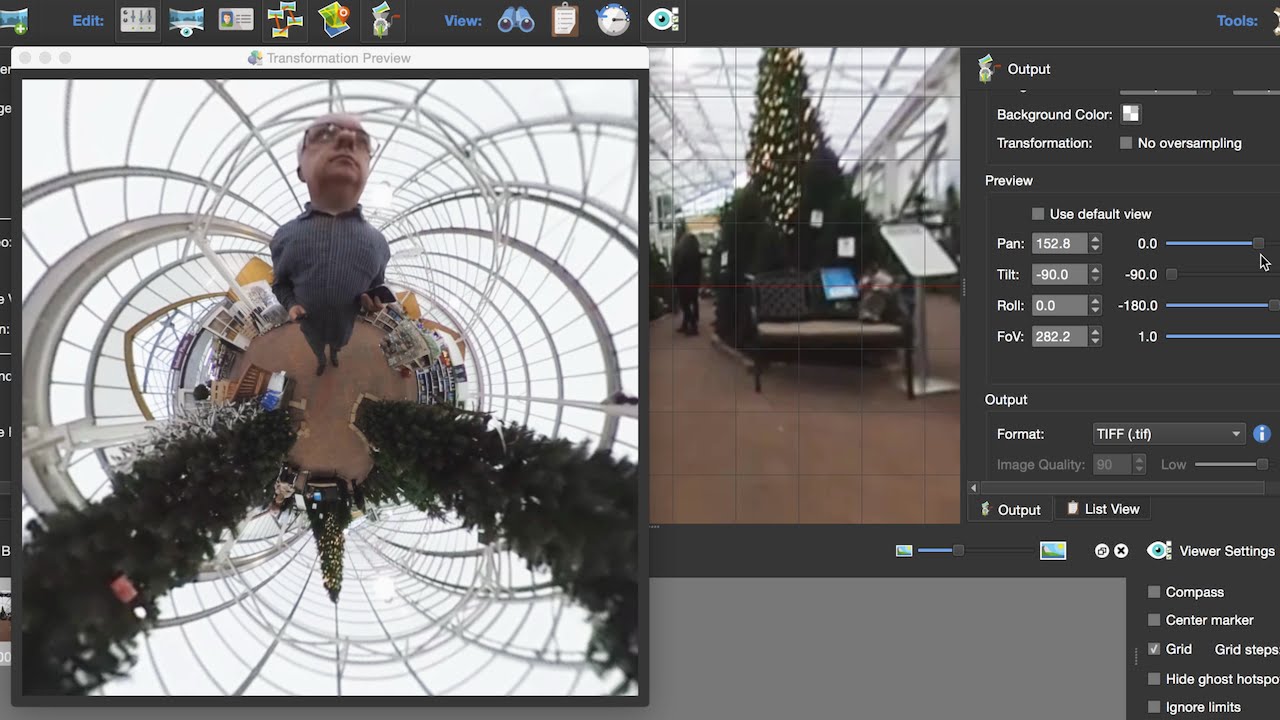
Task: Open the List View clipboard icon
Action: (x=565, y=20)
